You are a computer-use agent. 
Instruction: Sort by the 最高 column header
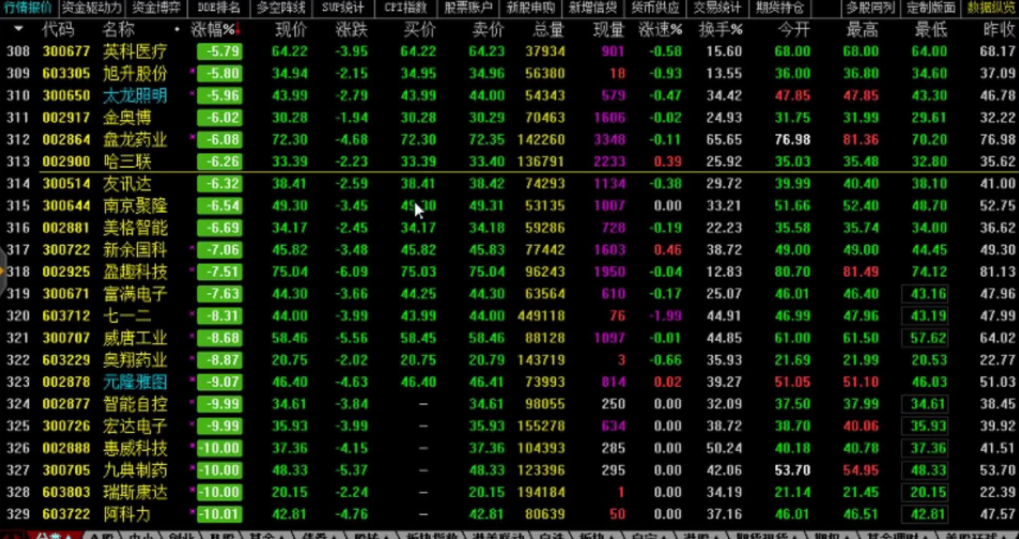tap(862, 29)
